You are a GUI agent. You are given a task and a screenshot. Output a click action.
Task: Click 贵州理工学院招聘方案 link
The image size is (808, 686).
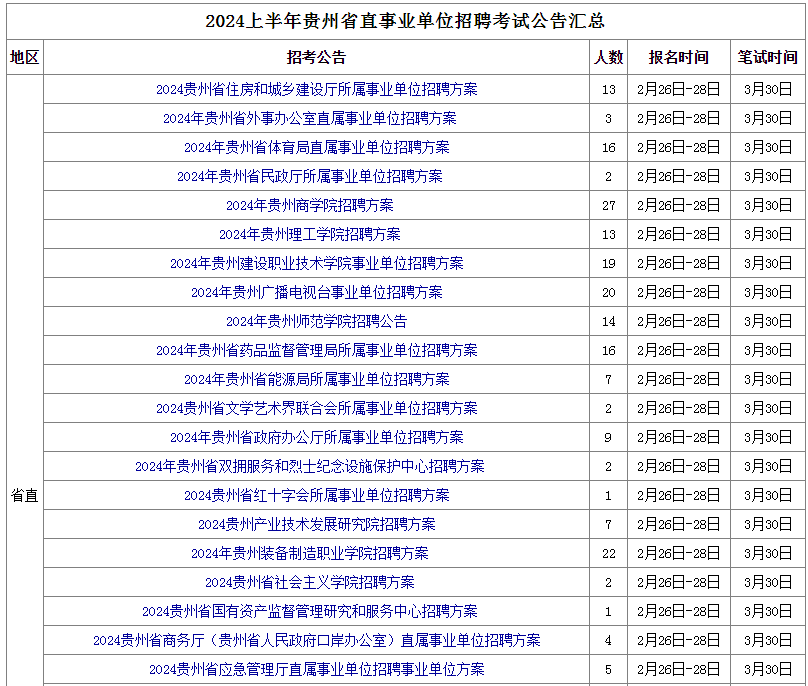click(x=309, y=234)
